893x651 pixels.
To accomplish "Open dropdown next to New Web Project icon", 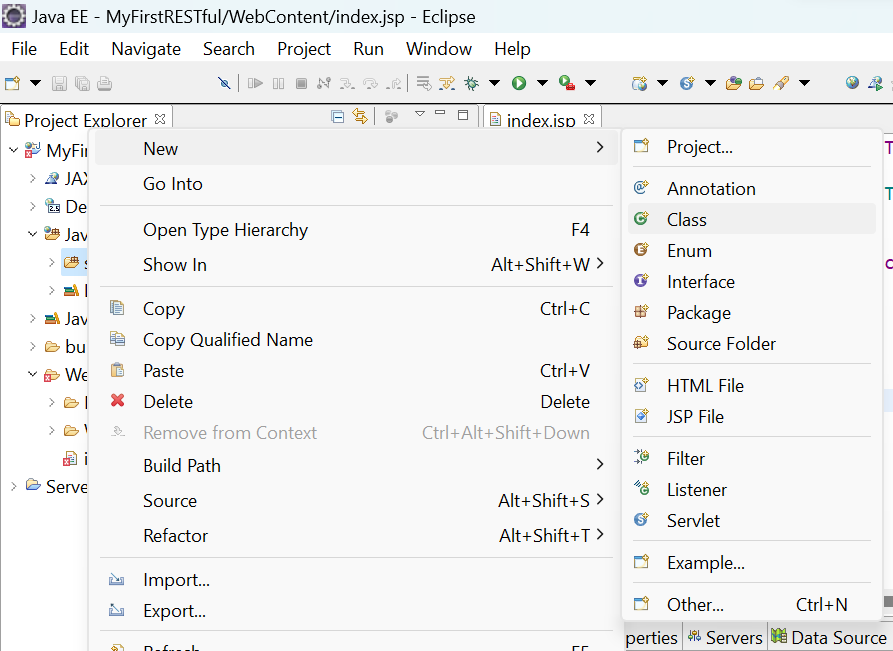I will 662,83.
